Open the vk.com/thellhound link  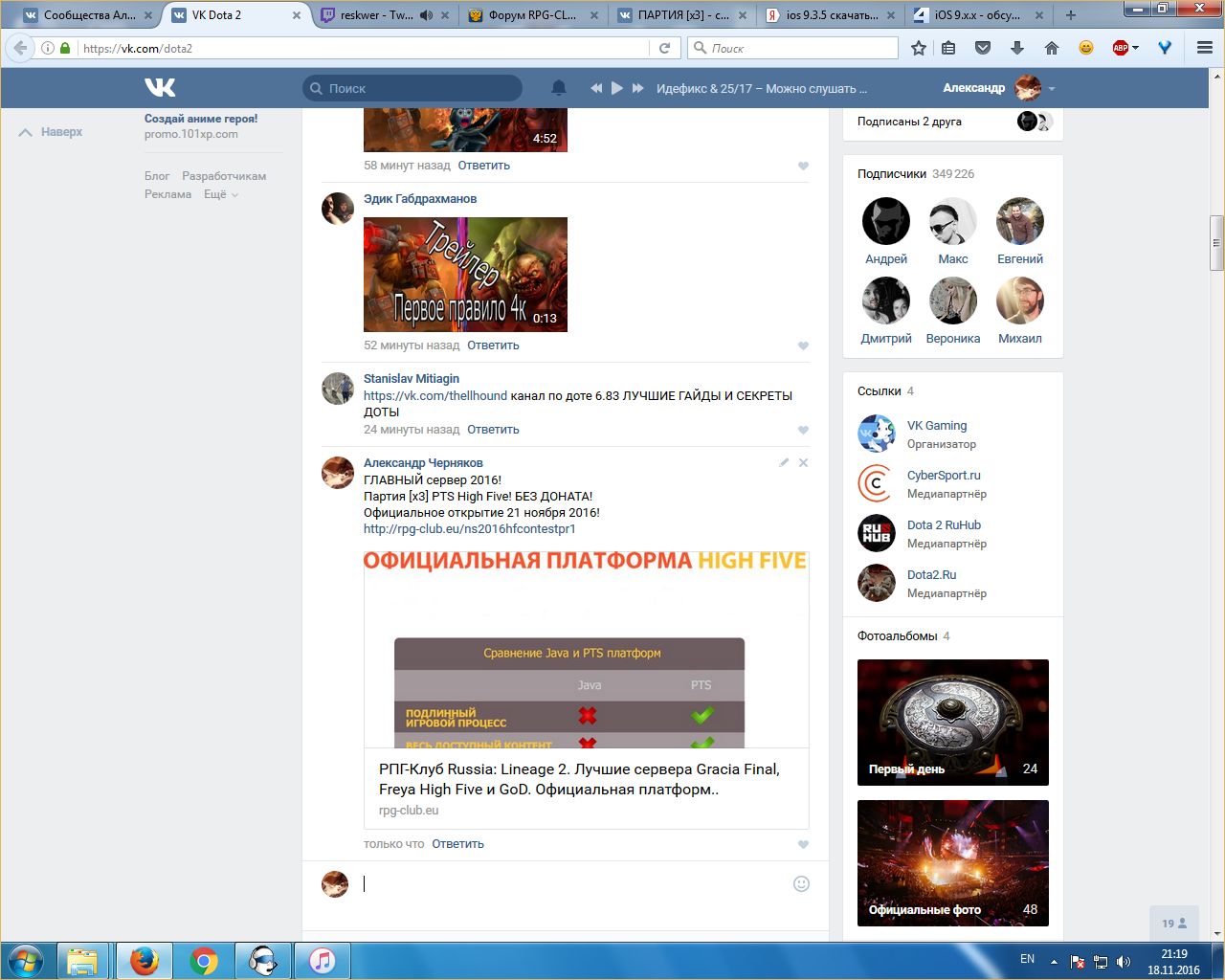pyautogui.click(x=435, y=395)
